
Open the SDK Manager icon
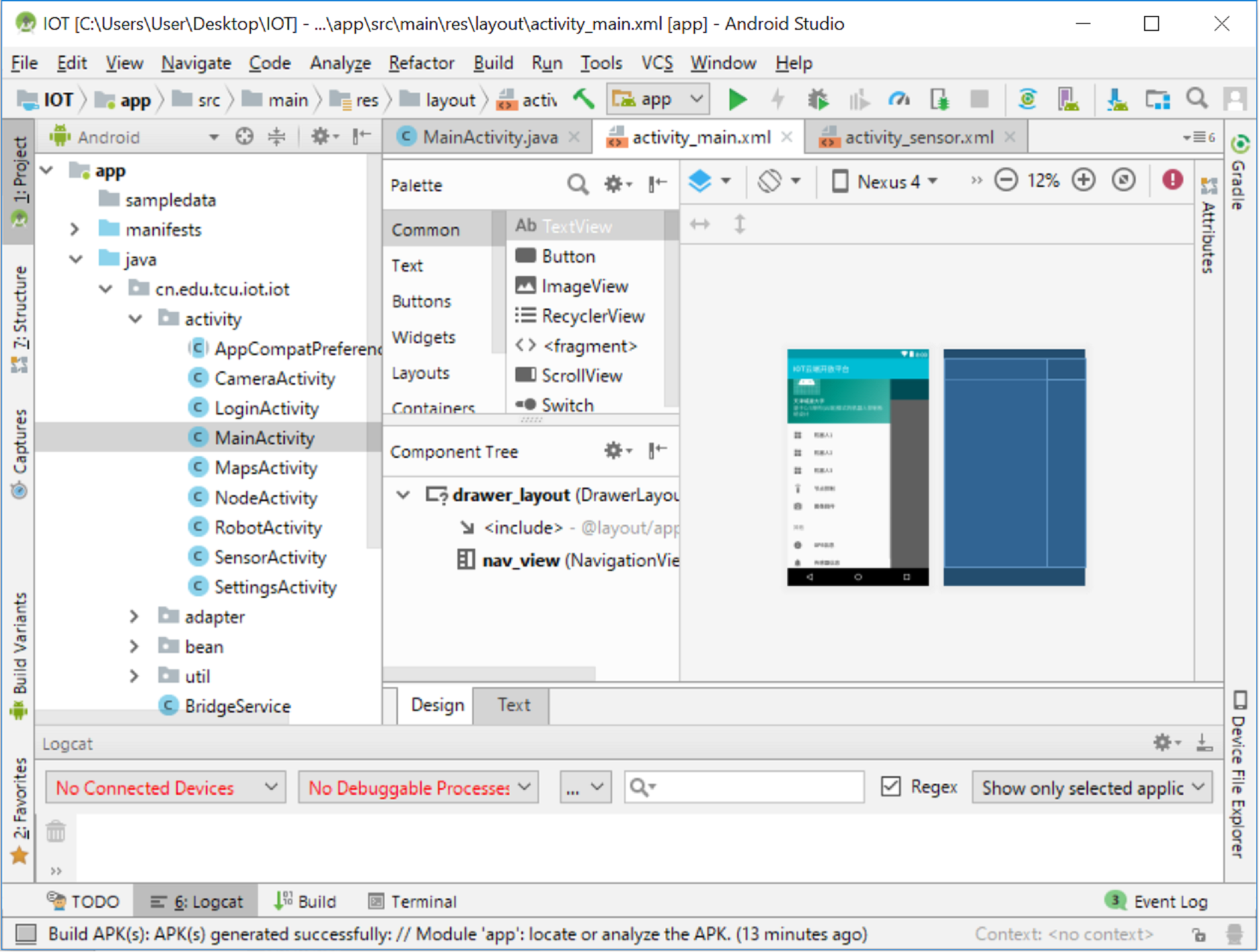click(x=1116, y=100)
